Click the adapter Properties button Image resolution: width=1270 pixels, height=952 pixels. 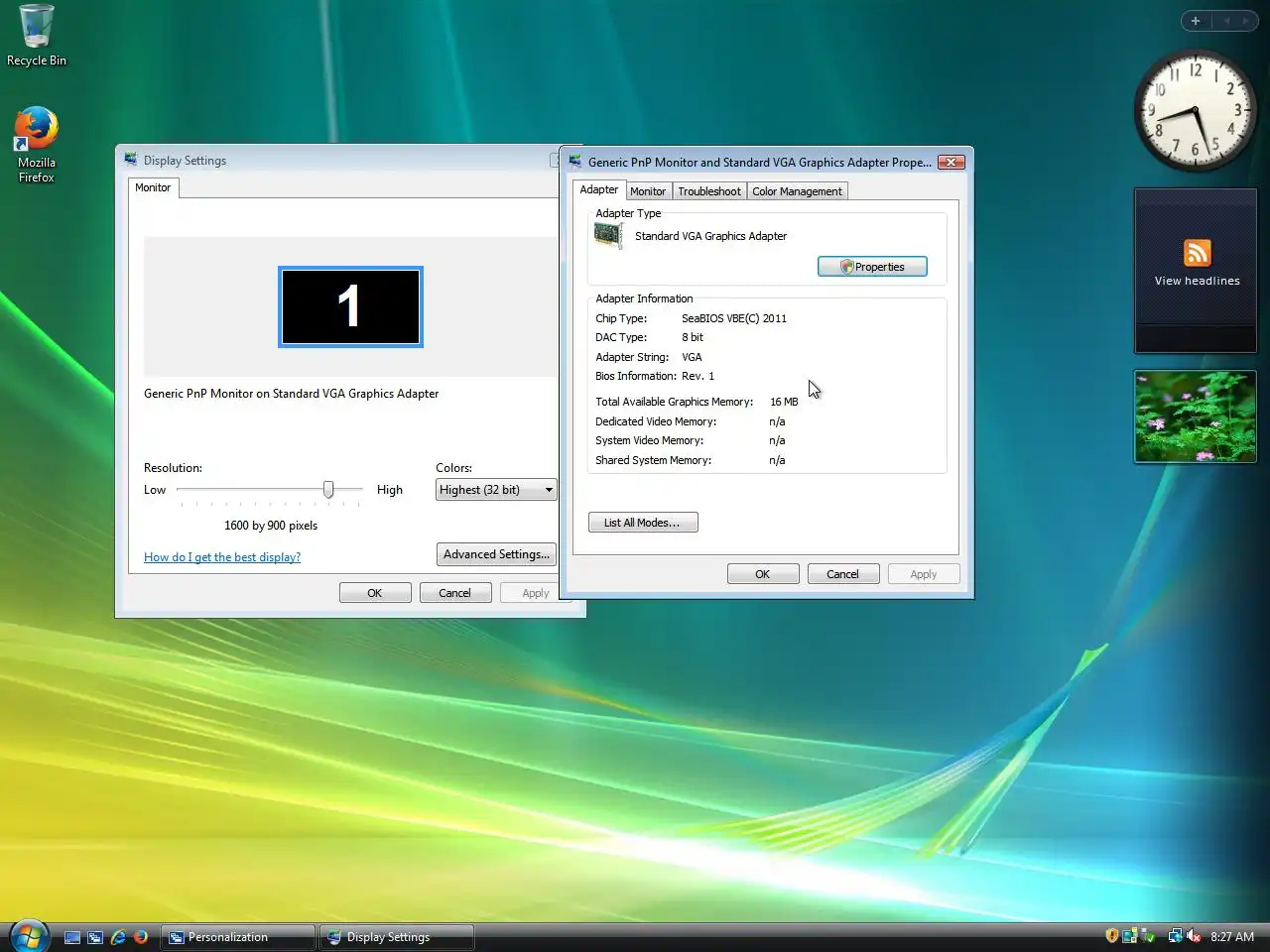pos(872,267)
